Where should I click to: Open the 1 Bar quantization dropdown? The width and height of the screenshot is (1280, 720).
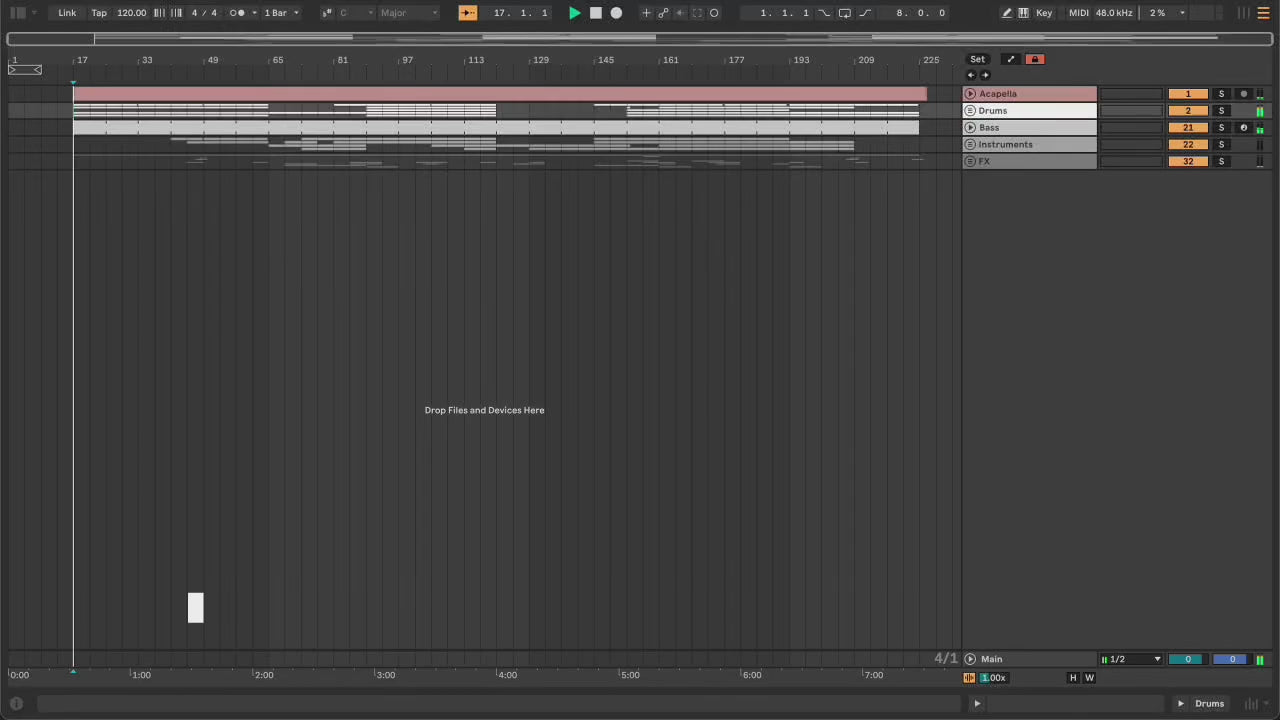281,13
